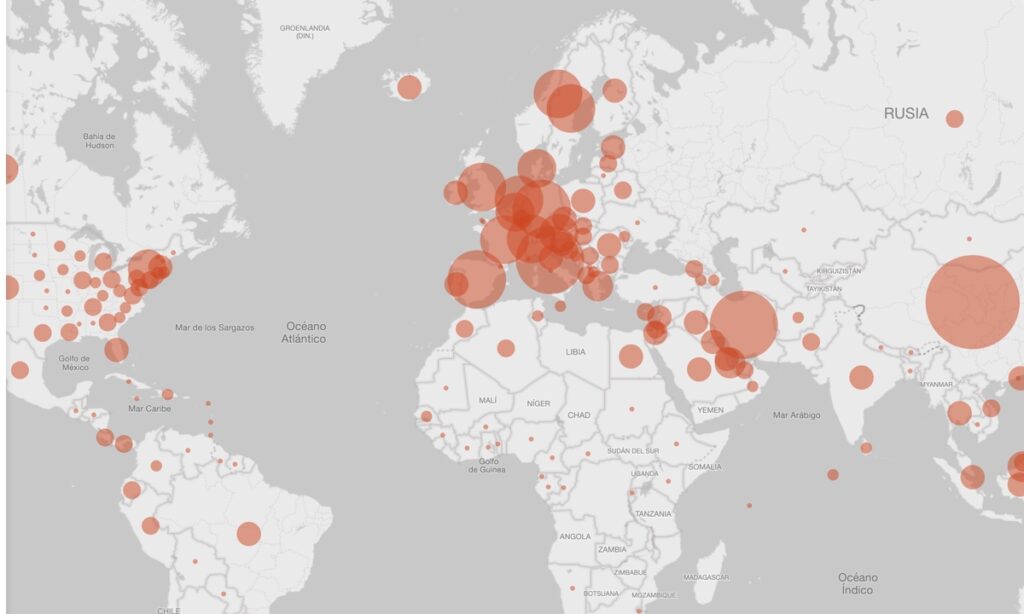
Task: Click the bubble over Ecuador
Action: 132,490
